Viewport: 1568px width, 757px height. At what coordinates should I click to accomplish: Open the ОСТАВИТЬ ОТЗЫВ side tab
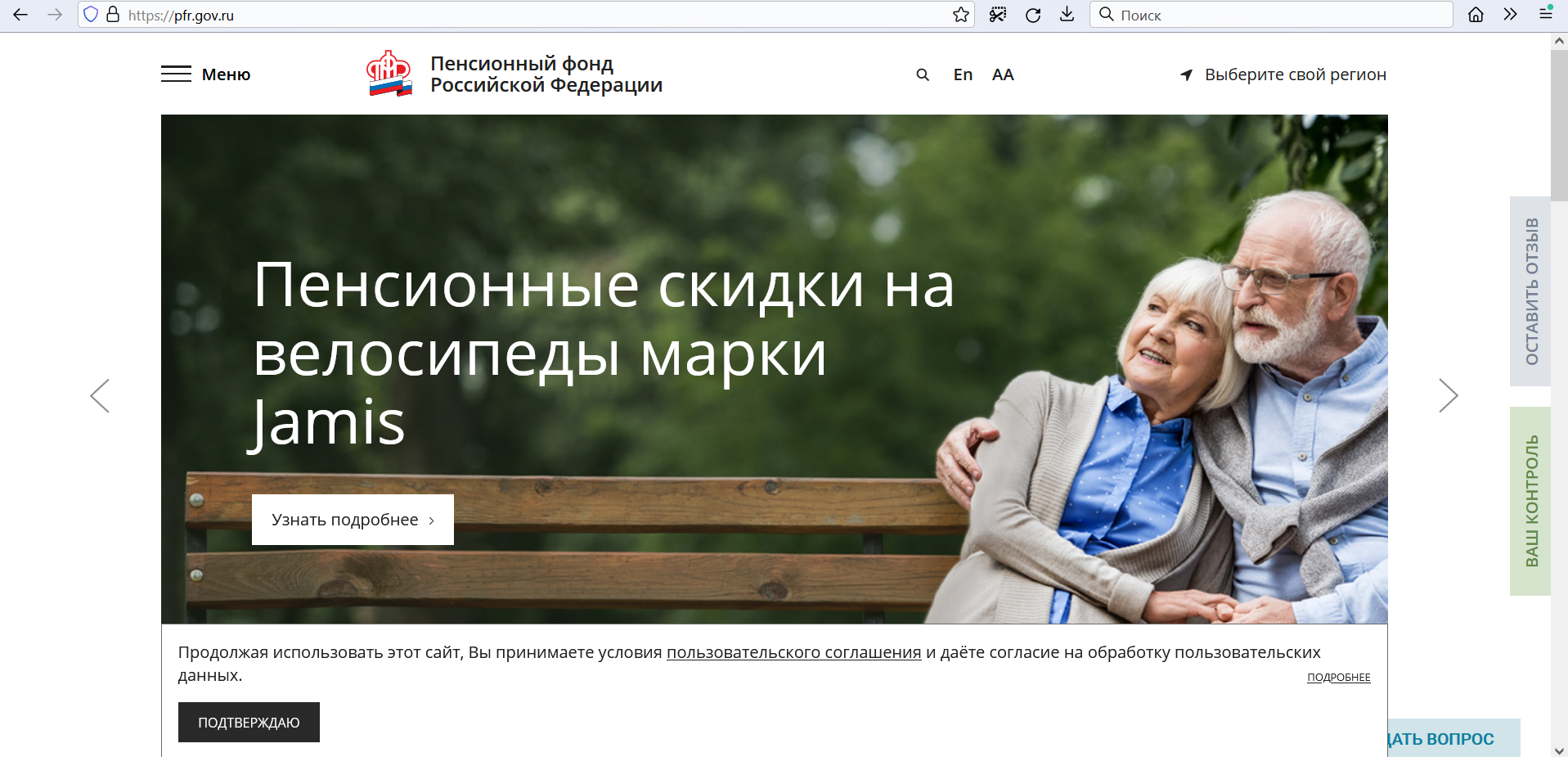pos(1531,291)
